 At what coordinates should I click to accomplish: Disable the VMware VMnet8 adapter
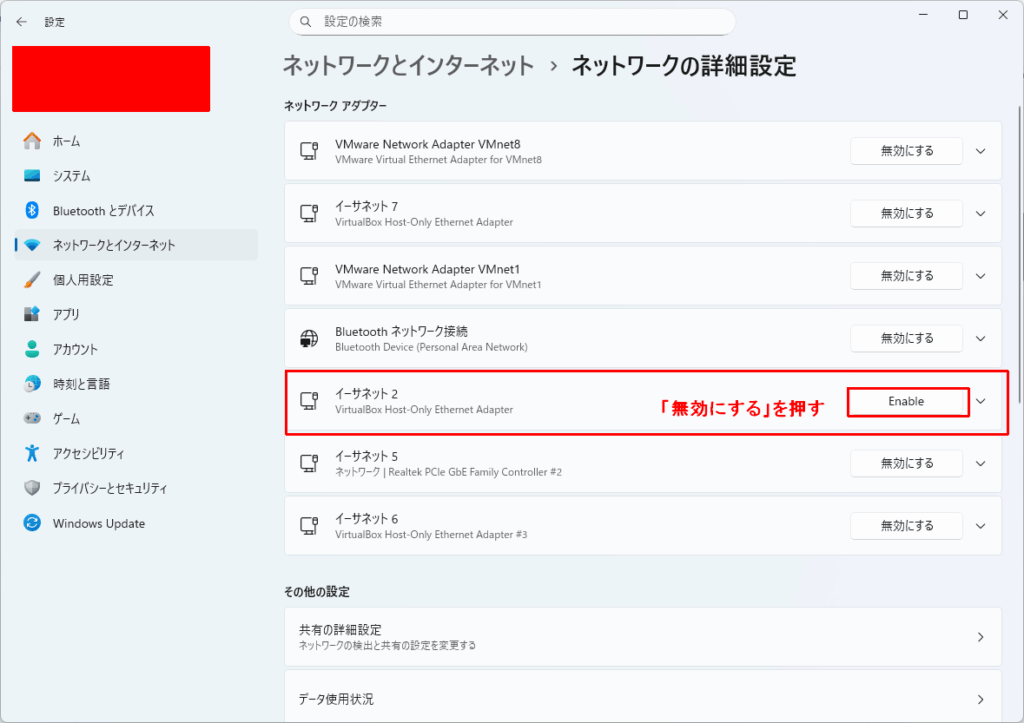point(906,151)
